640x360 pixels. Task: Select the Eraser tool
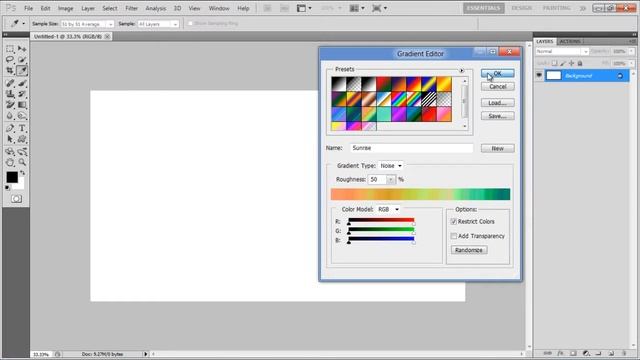[x=10, y=105]
